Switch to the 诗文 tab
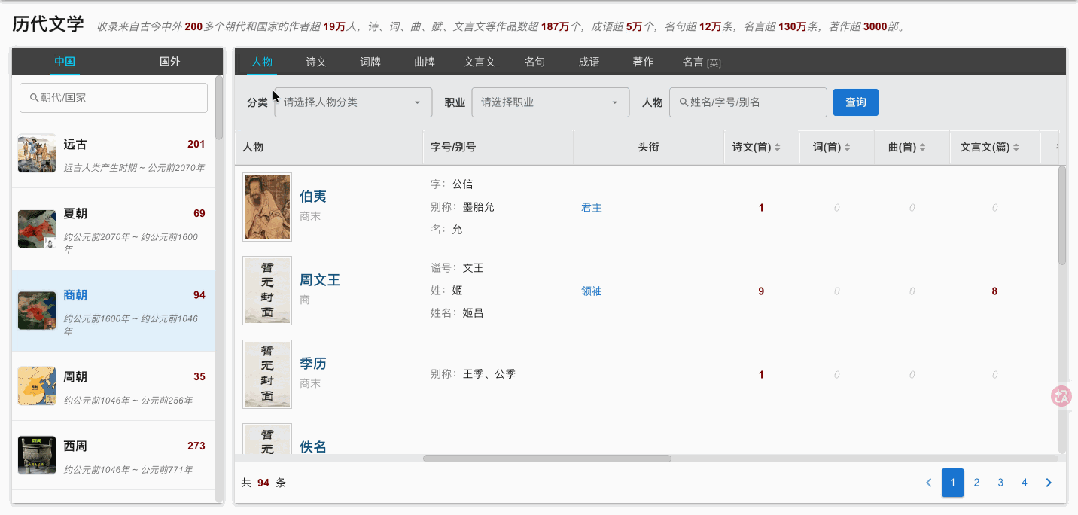Image resolution: width=1078 pixels, height=515 pixels. click(x=316, y=61)
